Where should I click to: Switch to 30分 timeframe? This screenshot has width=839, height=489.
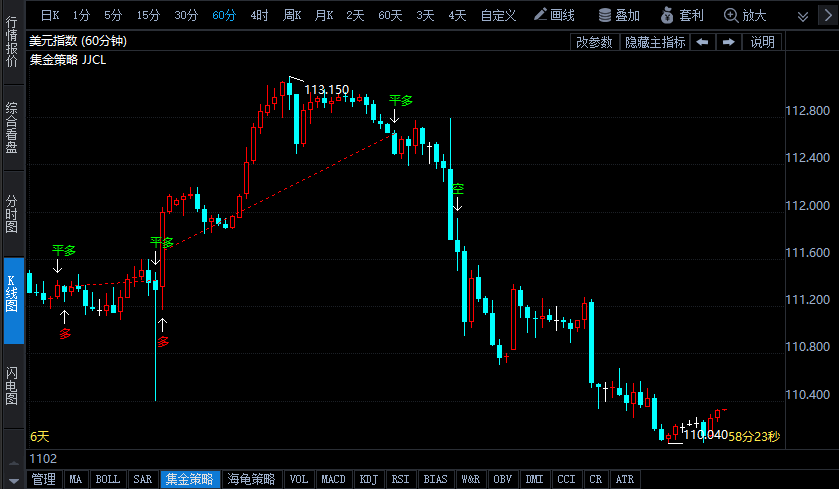click(x=186, y=16)
